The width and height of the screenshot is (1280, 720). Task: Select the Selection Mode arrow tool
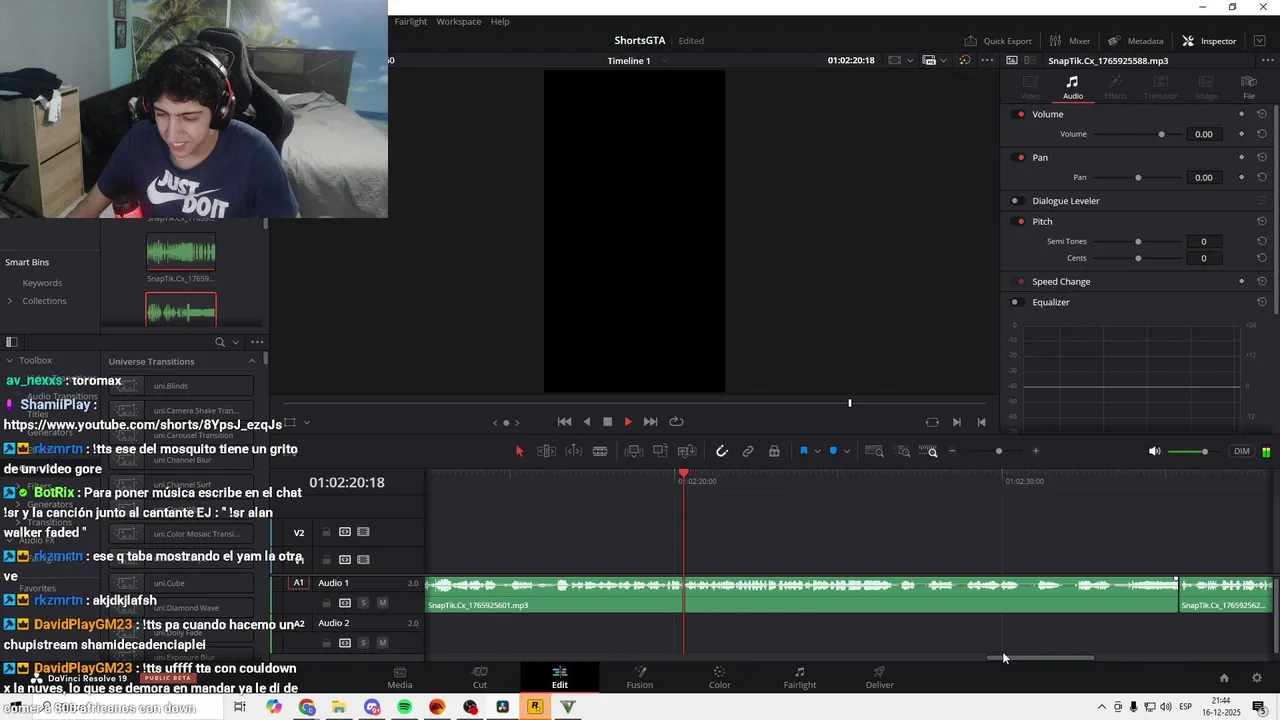[x=519, y=452]
